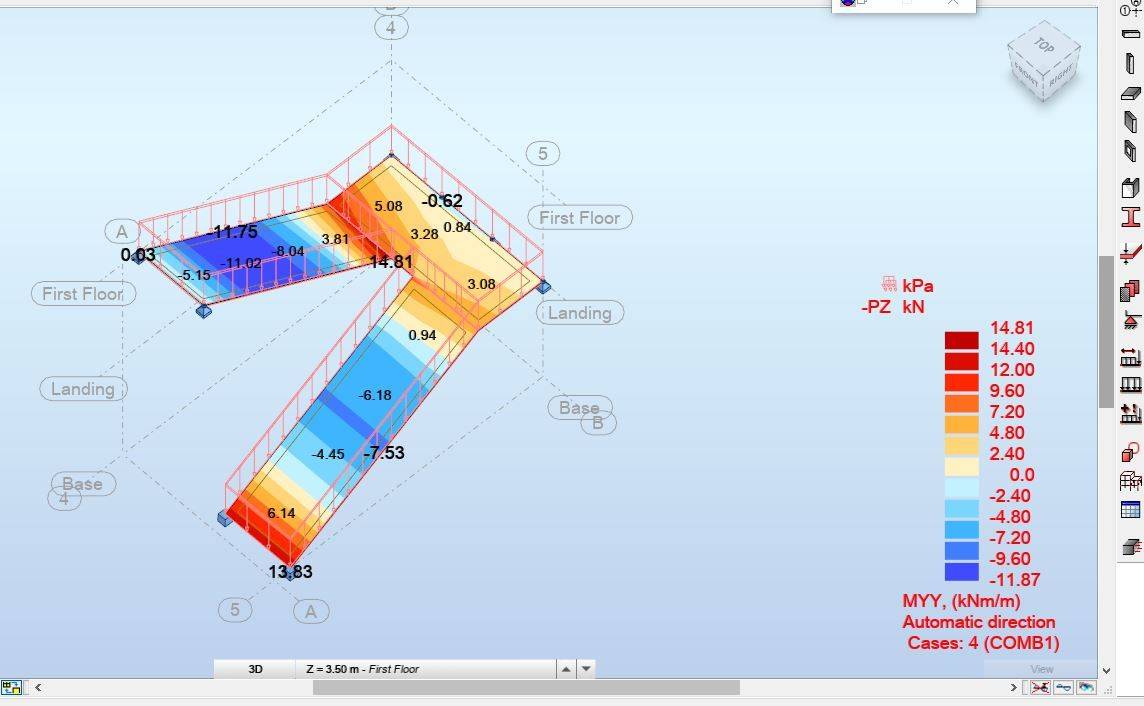The width and height of the screenshot is (1144, 706).
Task: Open the thickness definition tool
Action: click(x=1131, y=290)
